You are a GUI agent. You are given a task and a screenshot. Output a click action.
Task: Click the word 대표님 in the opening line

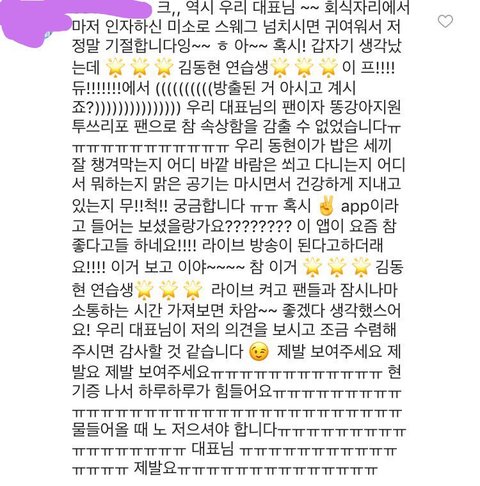coord(274,8)
